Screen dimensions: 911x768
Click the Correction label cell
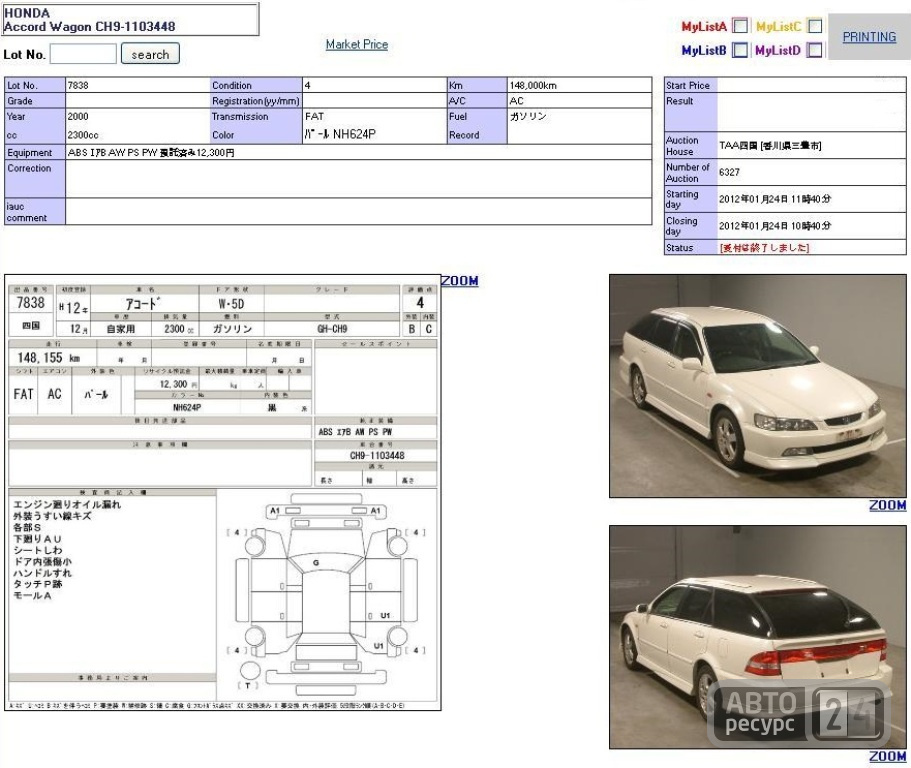point(35,178)
